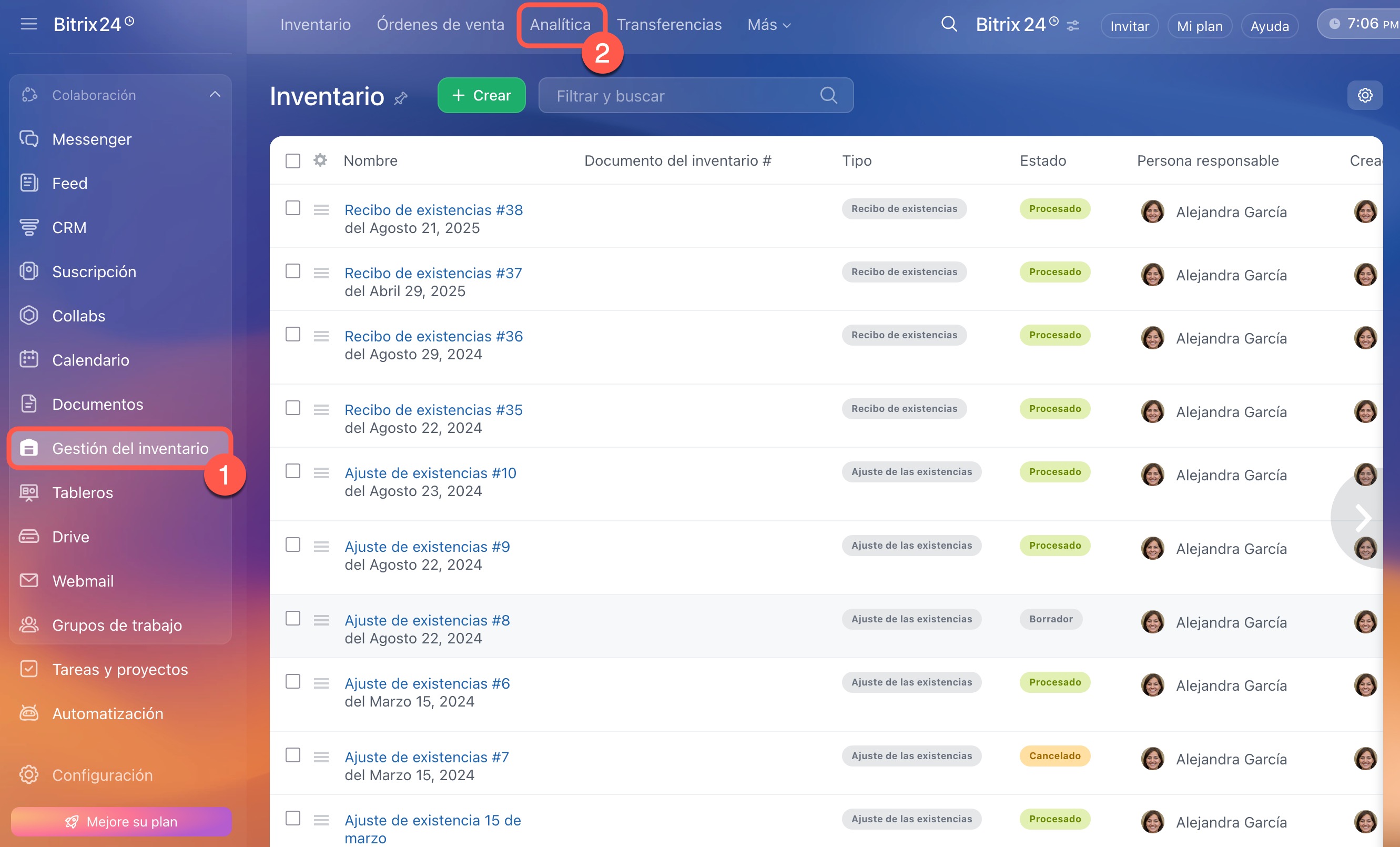This screenshot has width=1400, height=847.
Task: Select checkbox for Recibo de existencias #37
Action: (x=292, y=271)
